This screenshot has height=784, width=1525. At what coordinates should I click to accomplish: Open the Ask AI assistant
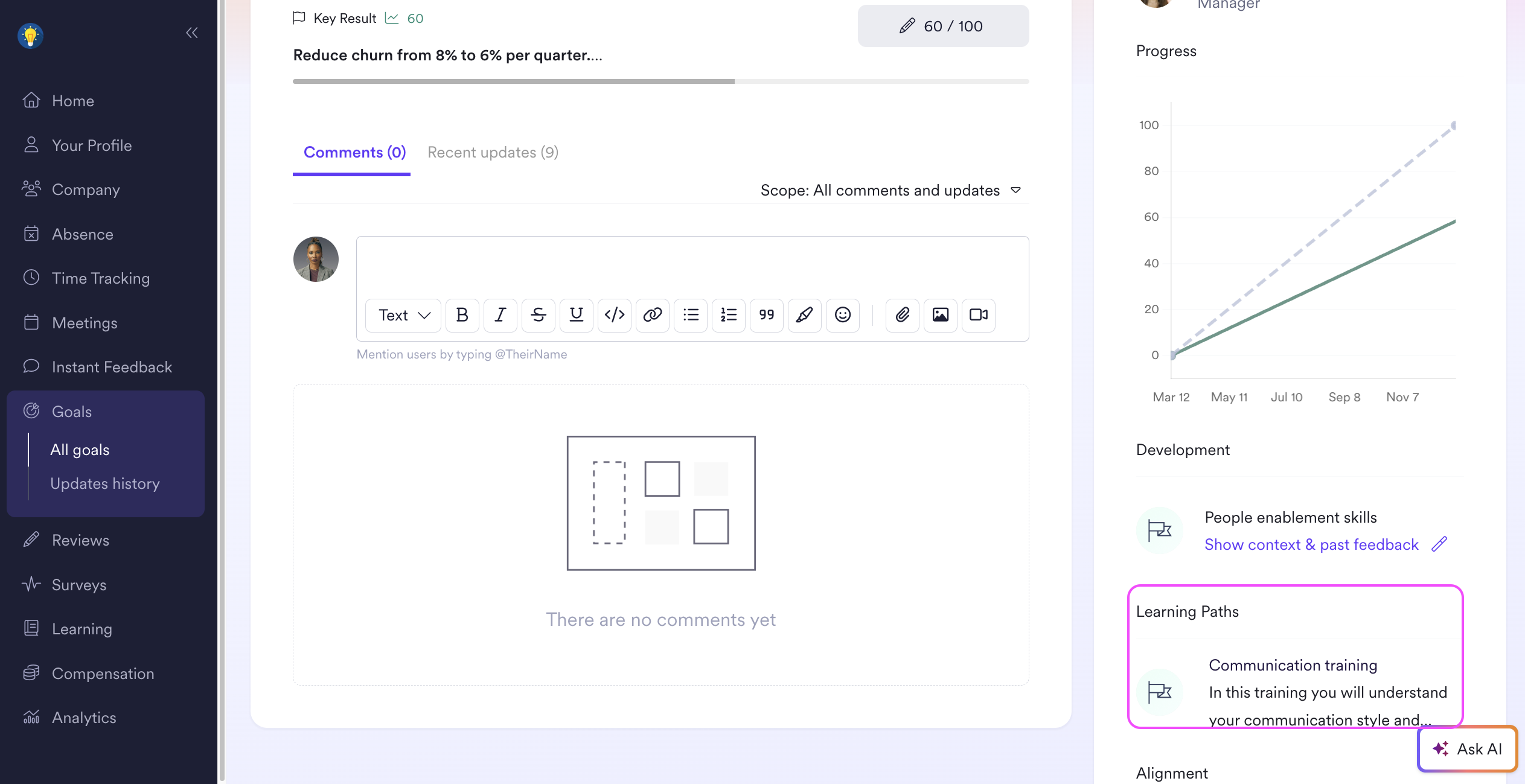tap(1467, 749)
